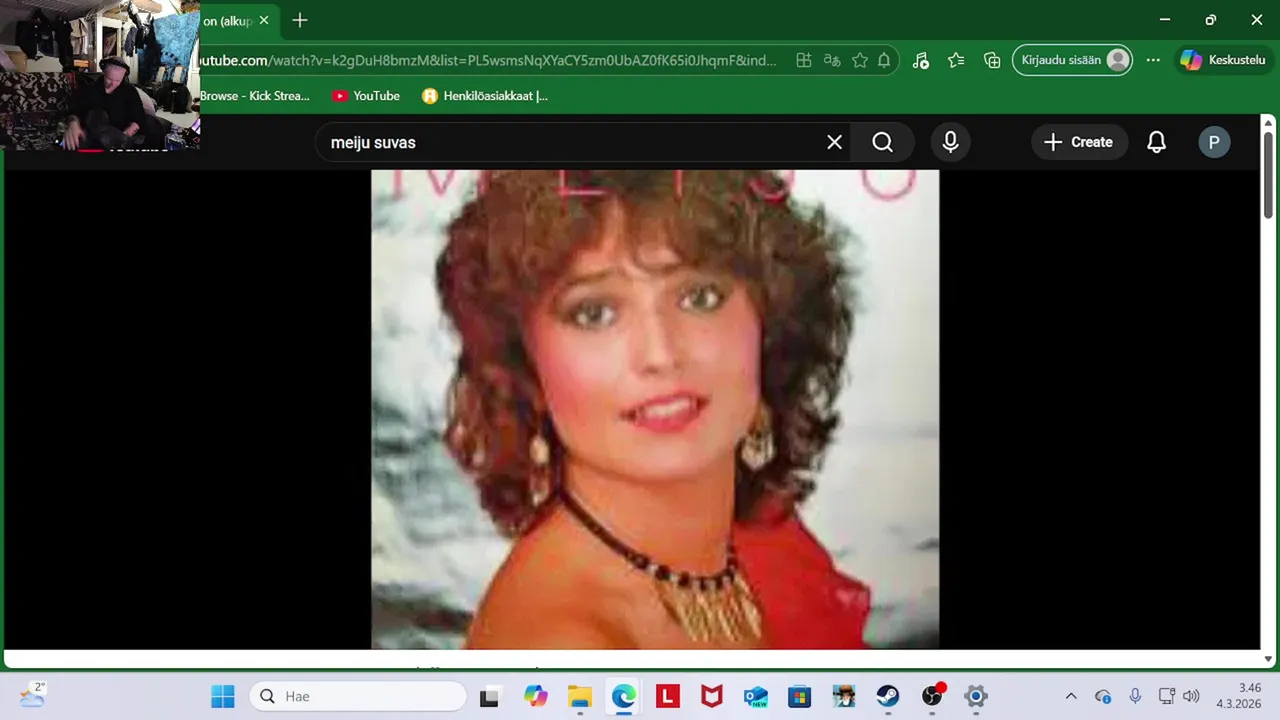This screenshot has width=1280, height=720.
Task: Open File Explorer from the taskbar
Action: (580, 696)
